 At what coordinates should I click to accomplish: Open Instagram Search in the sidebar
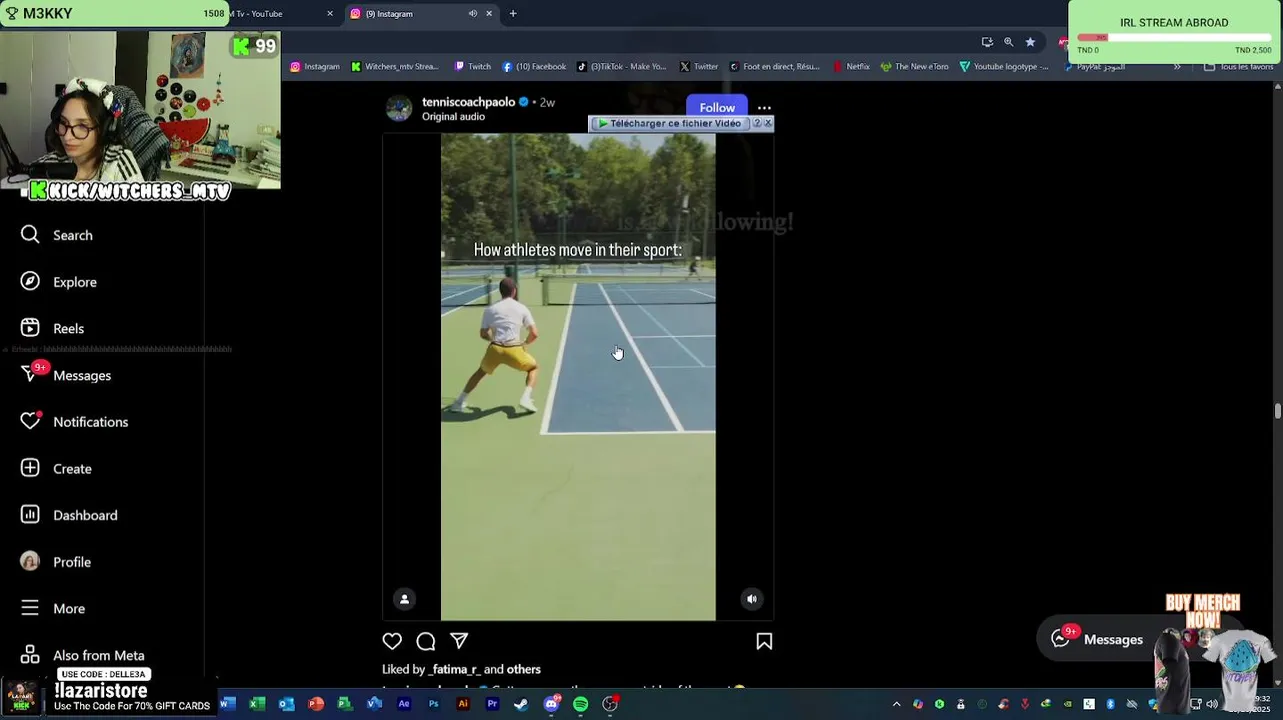click(56, 235)
